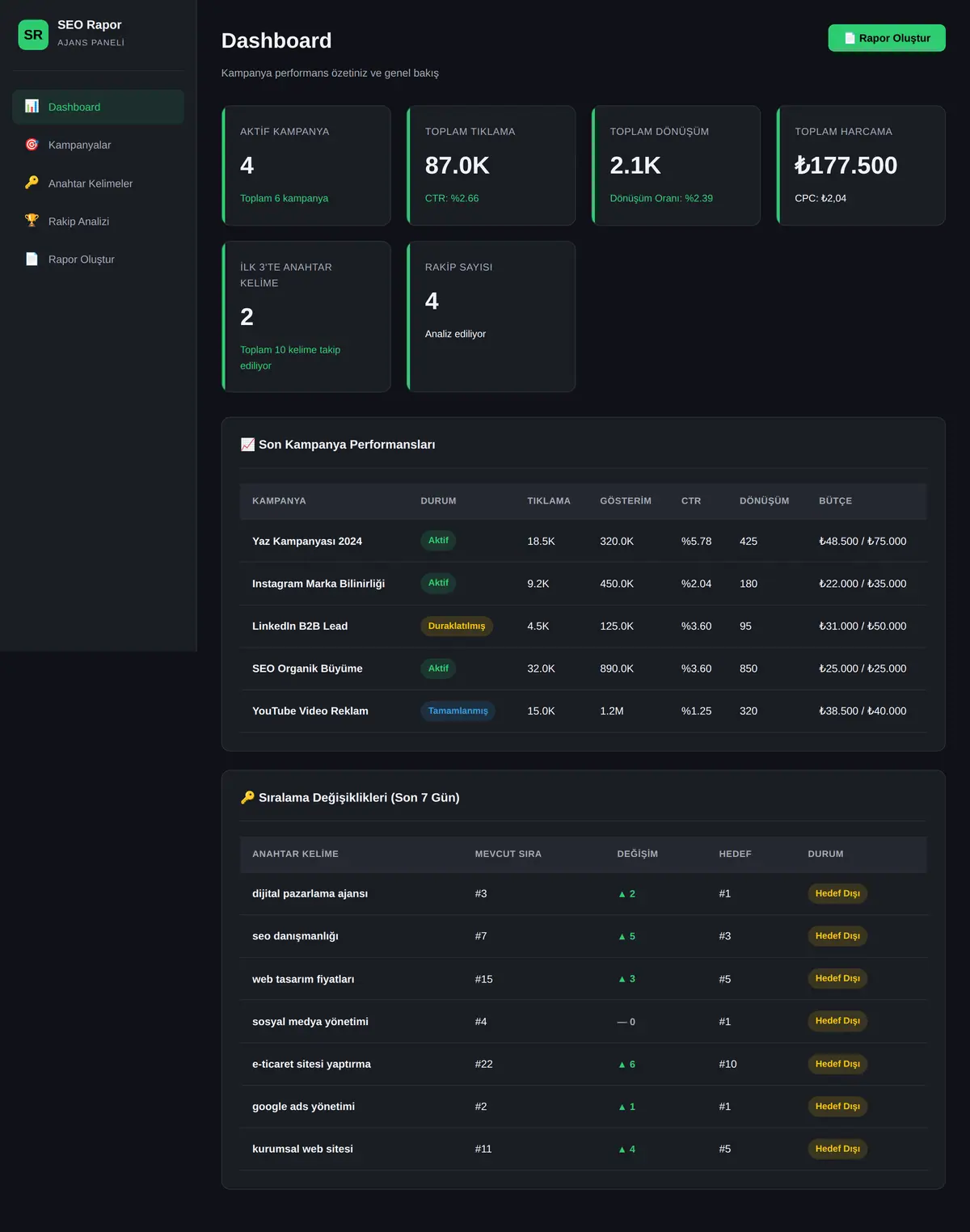Select Rakip Analizi in the sidebar
The image size is (970, 1232).
[98, 221]
